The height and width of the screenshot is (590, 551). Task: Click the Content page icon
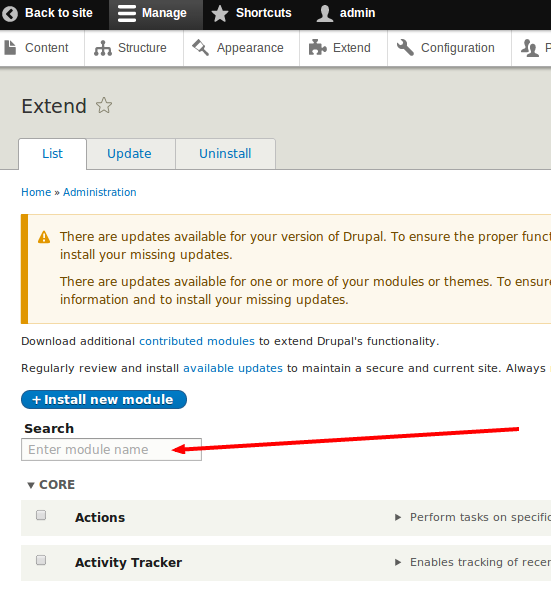click(10, 48)
